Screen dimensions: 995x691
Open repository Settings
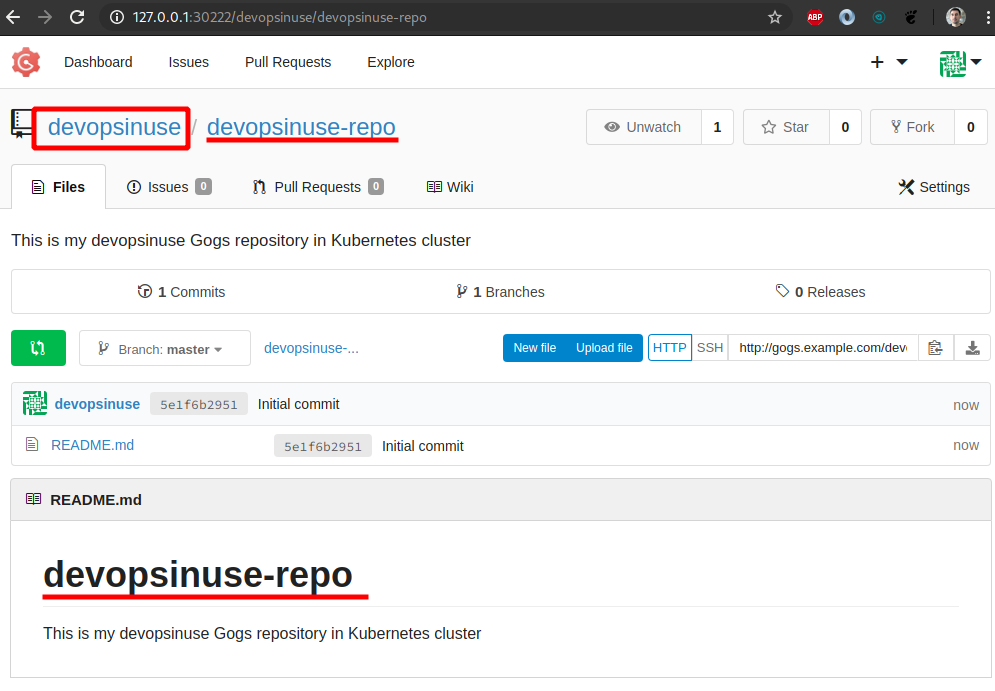click(x=934, y=187)
